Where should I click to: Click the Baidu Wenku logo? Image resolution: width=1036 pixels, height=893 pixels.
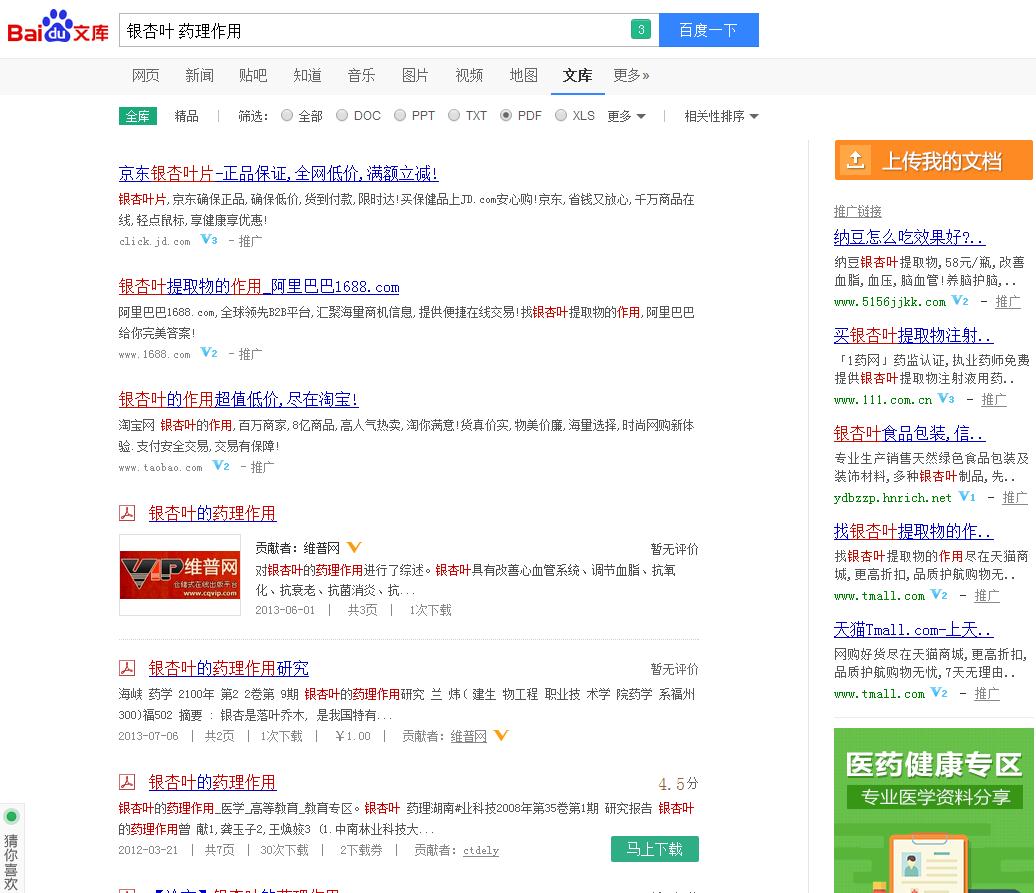pos(58,28)
